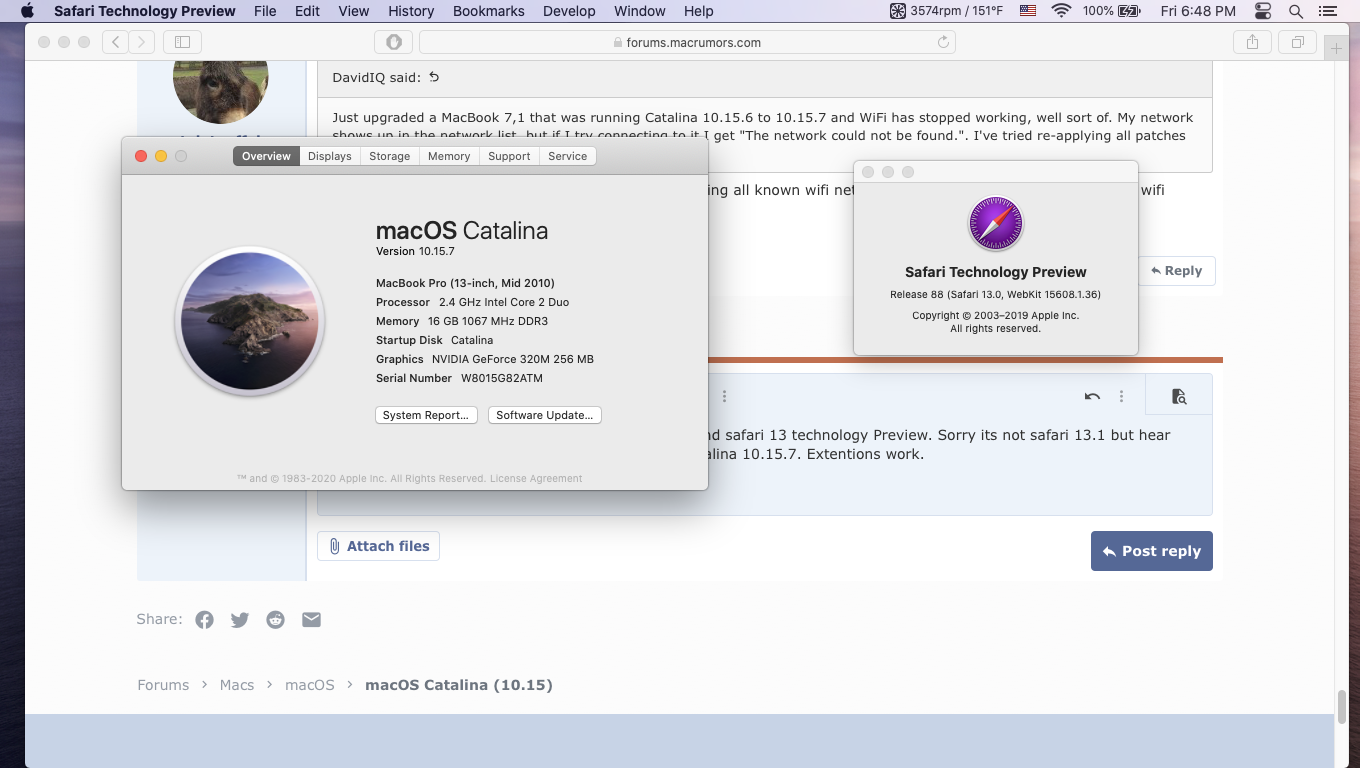Screen dimensions: 1360x768
Task: Click the fan speed temperature menu bar item
Action: 946,11
